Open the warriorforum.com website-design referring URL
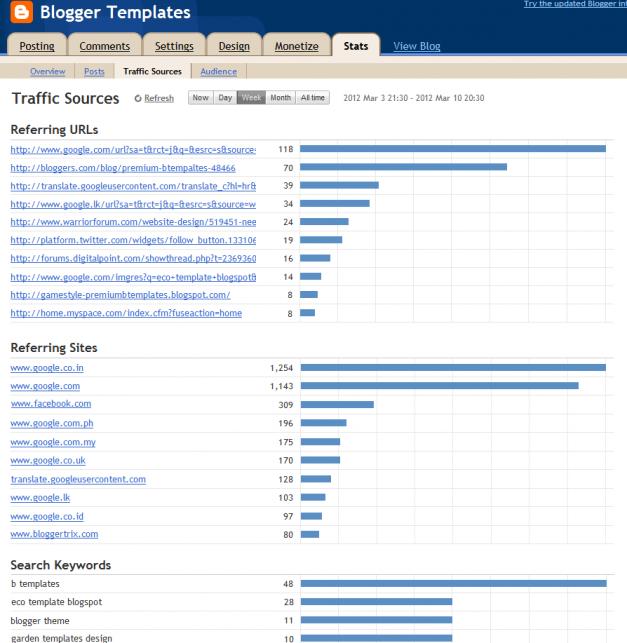Screen dimensions: 627x643 (133, 222)
